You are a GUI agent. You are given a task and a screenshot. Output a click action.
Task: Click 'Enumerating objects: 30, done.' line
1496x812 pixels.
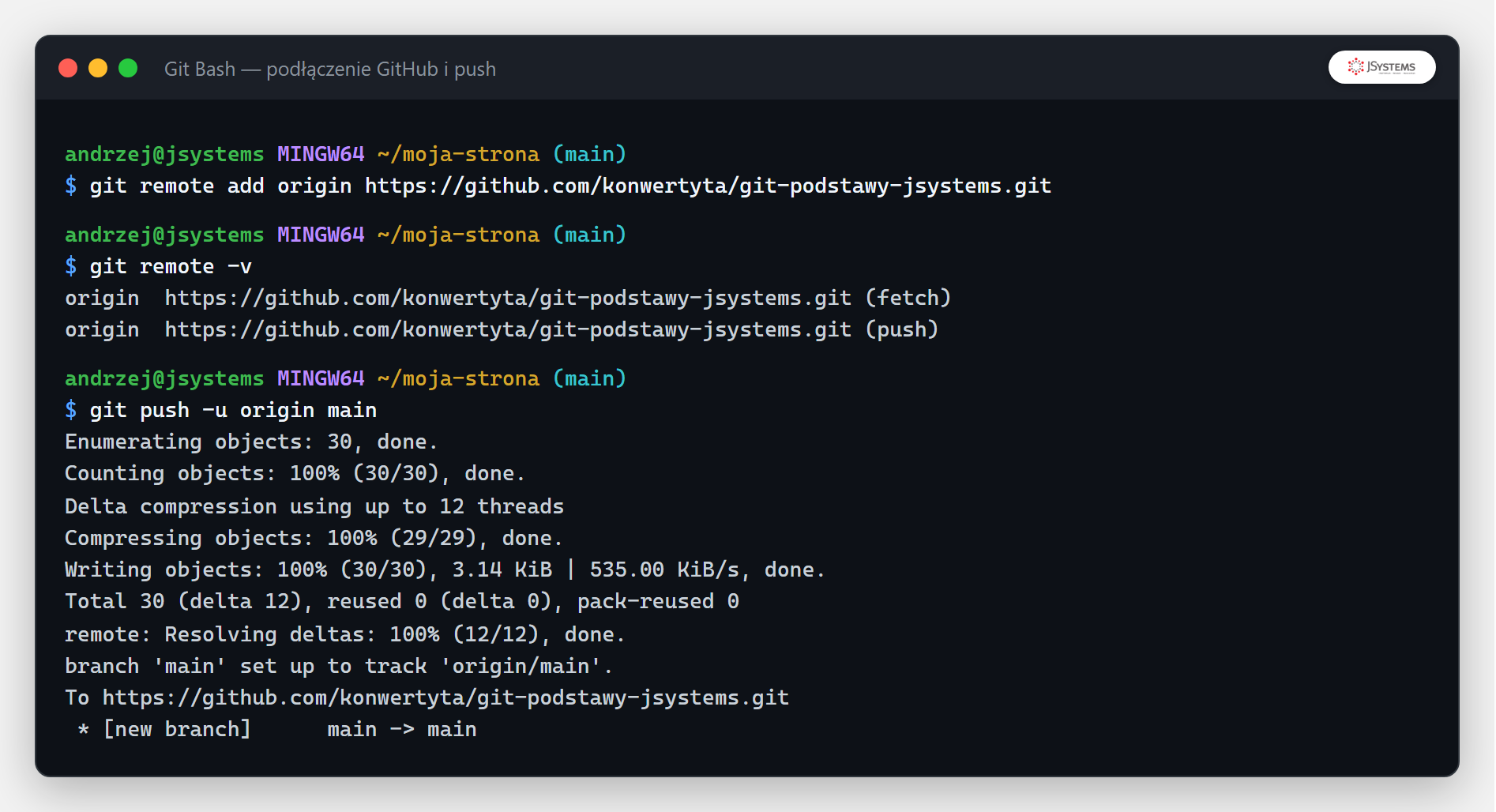click(x=251, y=442)
